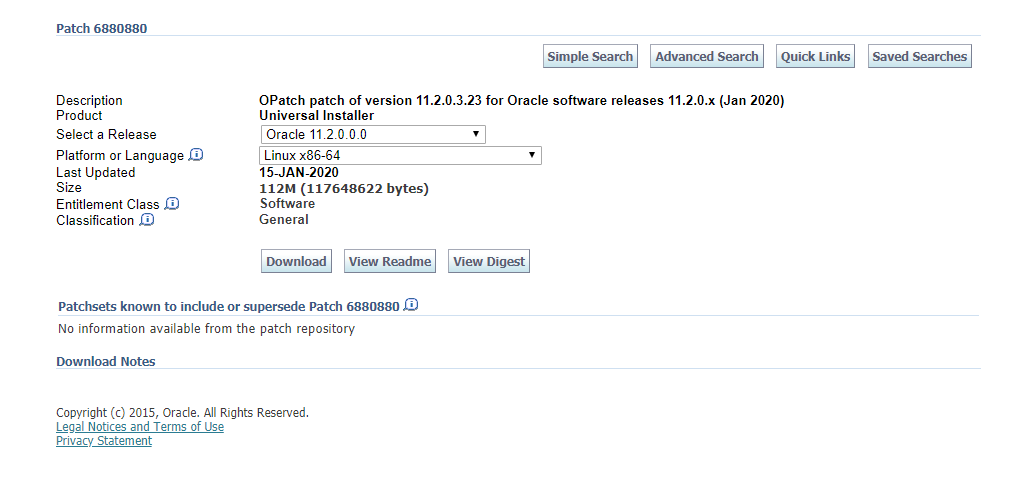Viewport: 1018px width, 480px height.
Task: Click View Readme
Action: pos(390,262)
